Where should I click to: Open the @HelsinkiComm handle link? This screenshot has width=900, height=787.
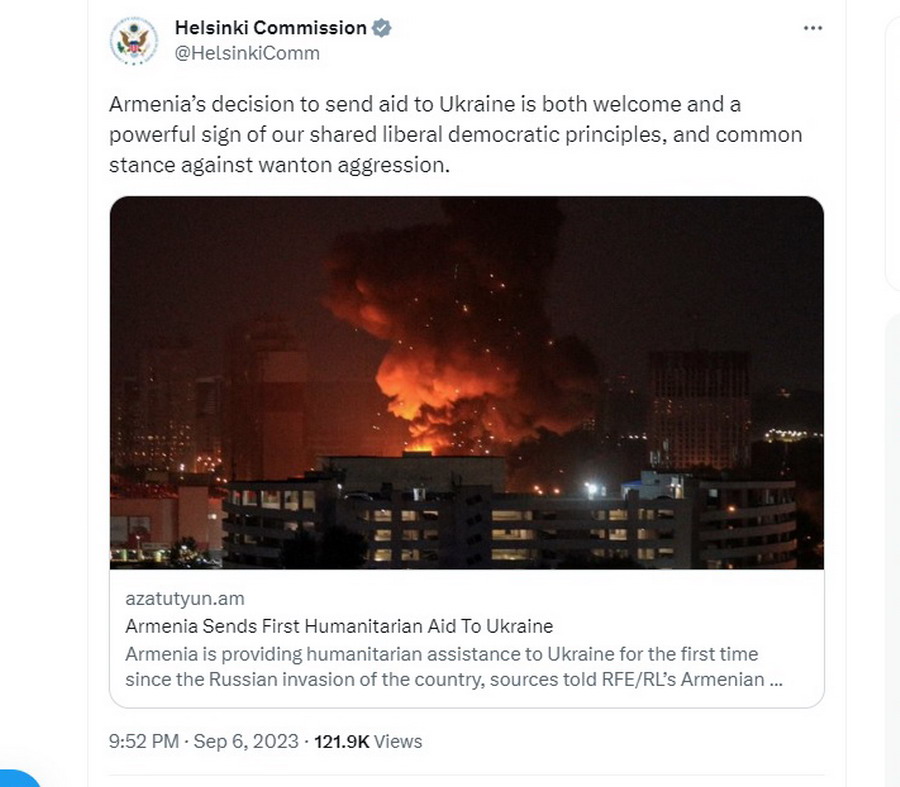click(x=247, y=53)
